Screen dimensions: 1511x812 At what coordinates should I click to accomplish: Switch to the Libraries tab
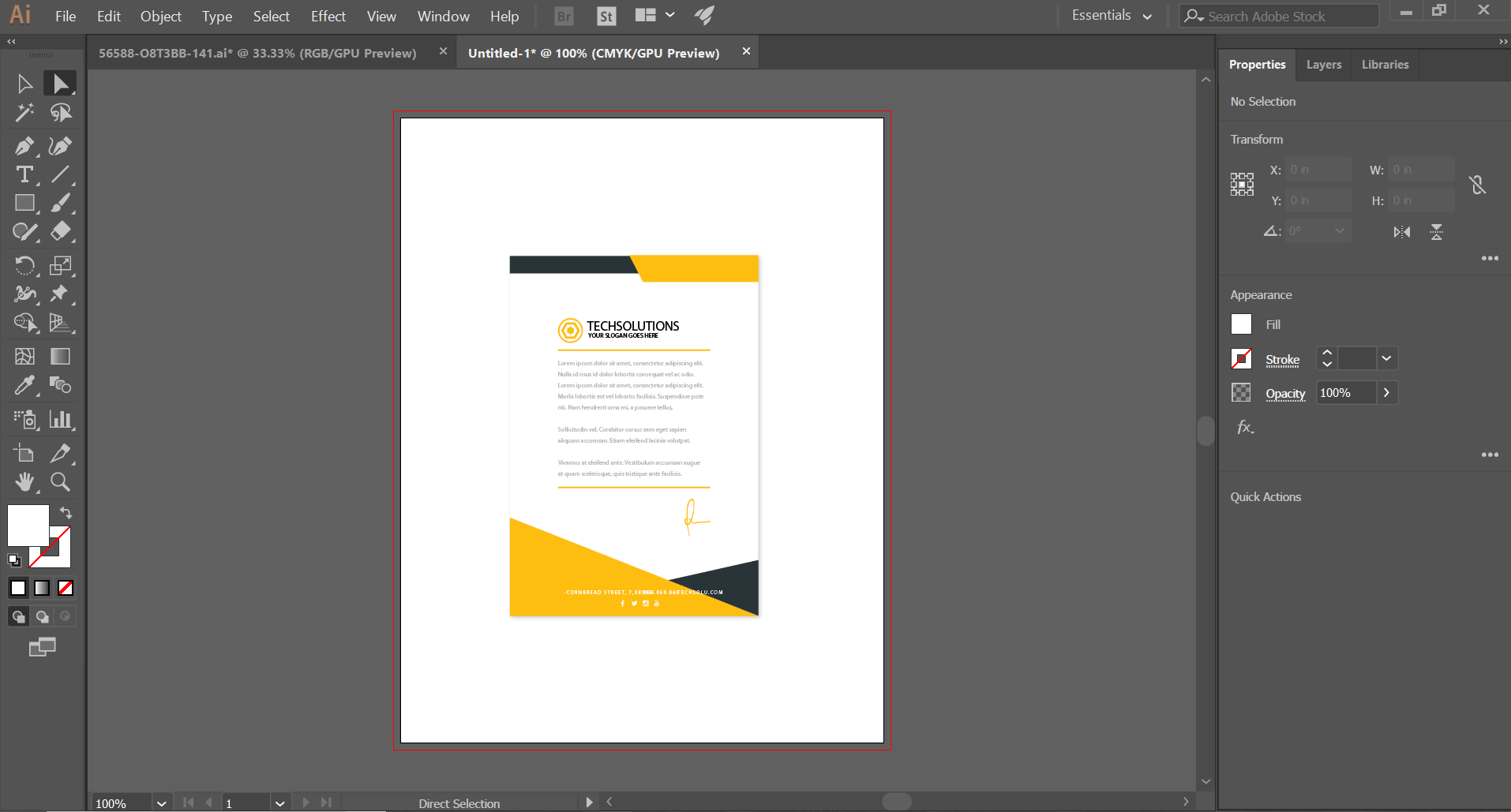[x=1385, y=65]
